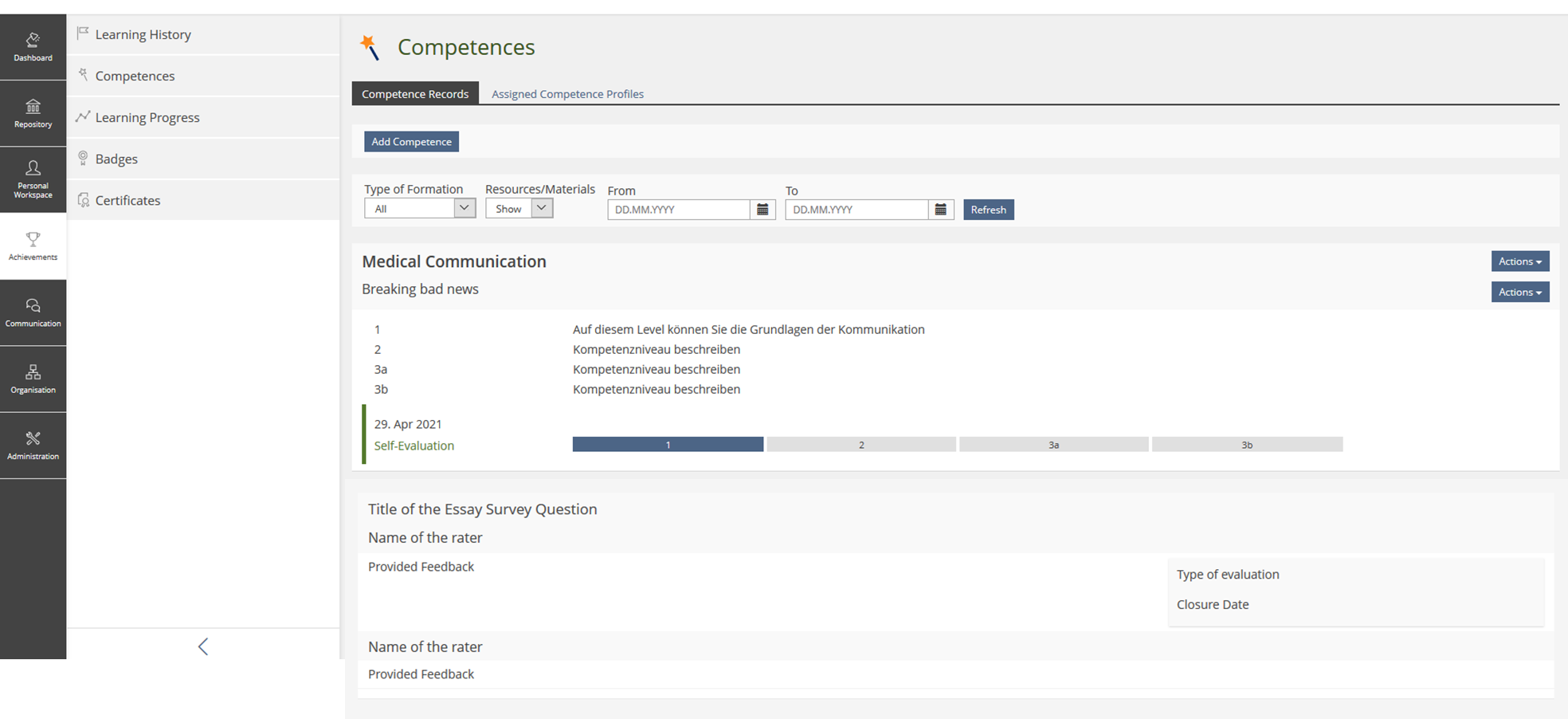This screenshot has height=719, width=1568.
Task: Open the Badges menu item
Action: (116, 159)
